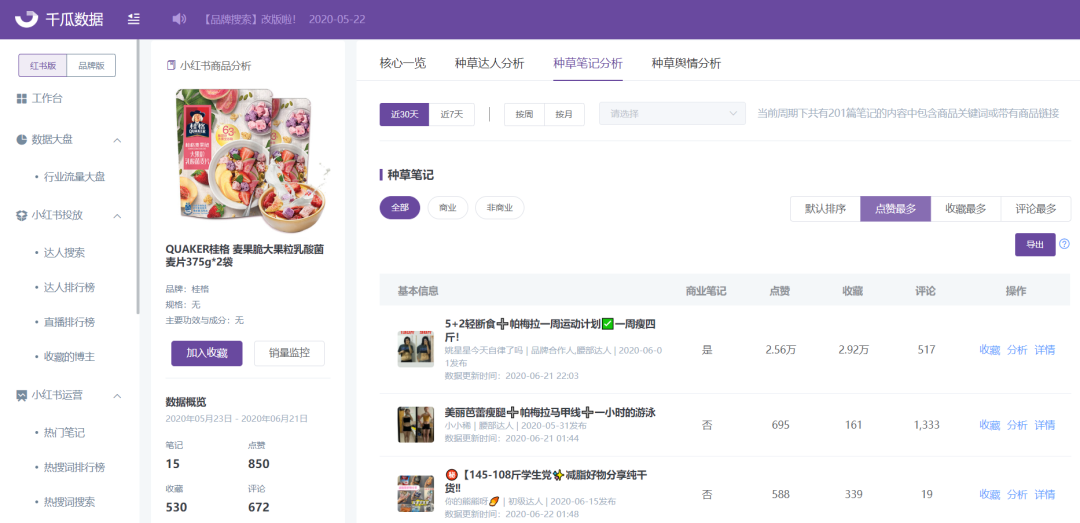Click the sidebar vertical scrollbar
The image size is (1080, 523).
[x=138, y=176]
